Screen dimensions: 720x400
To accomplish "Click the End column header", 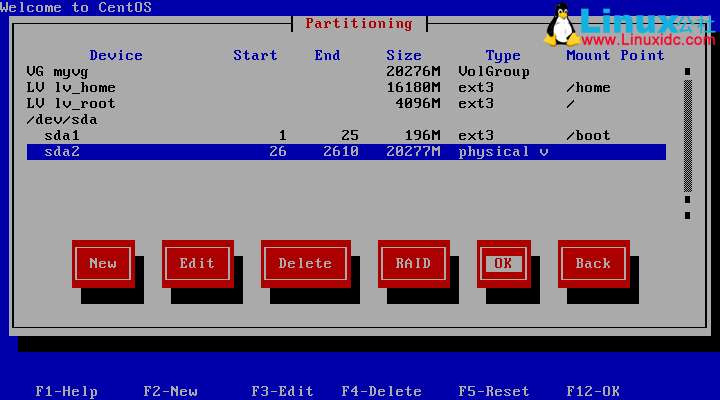I will point(327,56).
